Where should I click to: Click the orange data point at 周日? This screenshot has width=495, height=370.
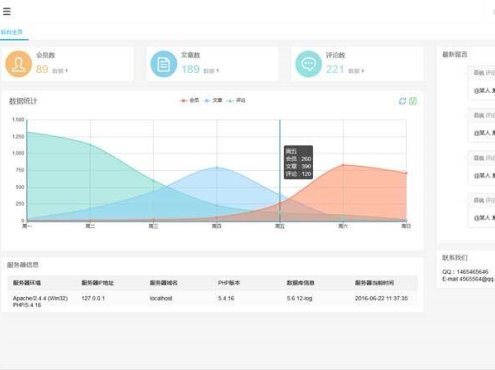(x=406, y=173)
